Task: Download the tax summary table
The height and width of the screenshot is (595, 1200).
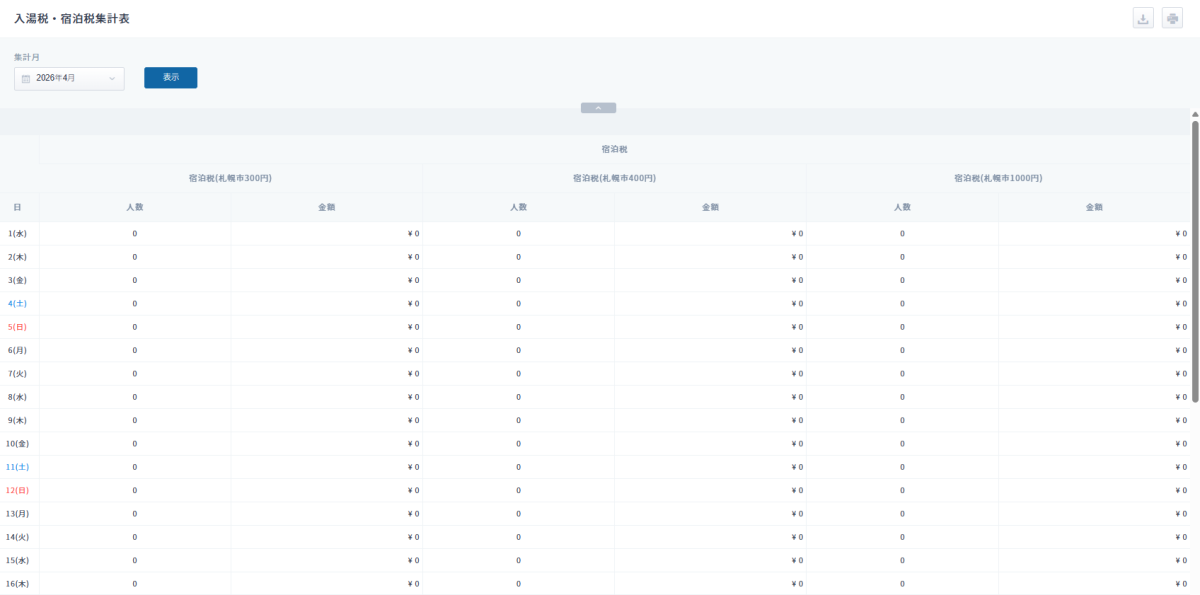Action: pyautogui.click(x=1143, y=19)
